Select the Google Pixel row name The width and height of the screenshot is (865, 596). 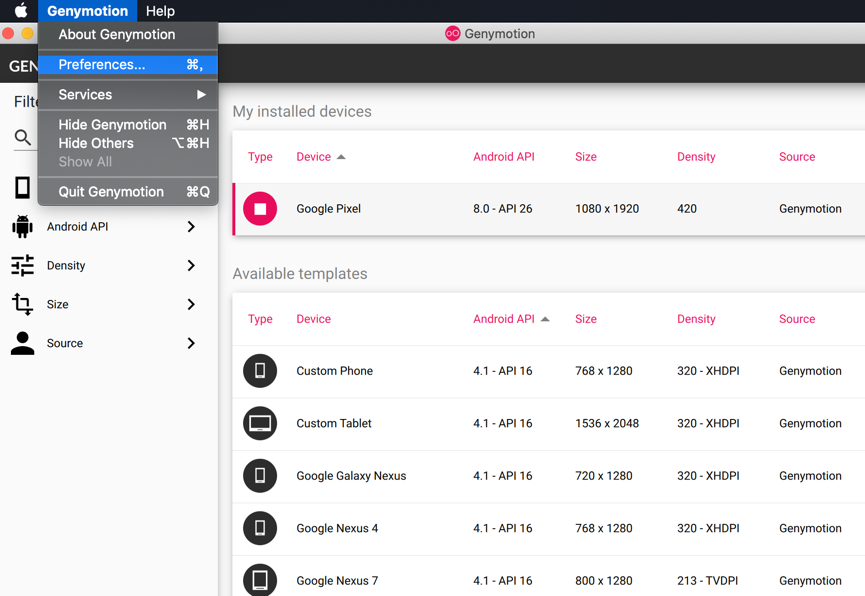pyautogui.click(x=329, y=209)
